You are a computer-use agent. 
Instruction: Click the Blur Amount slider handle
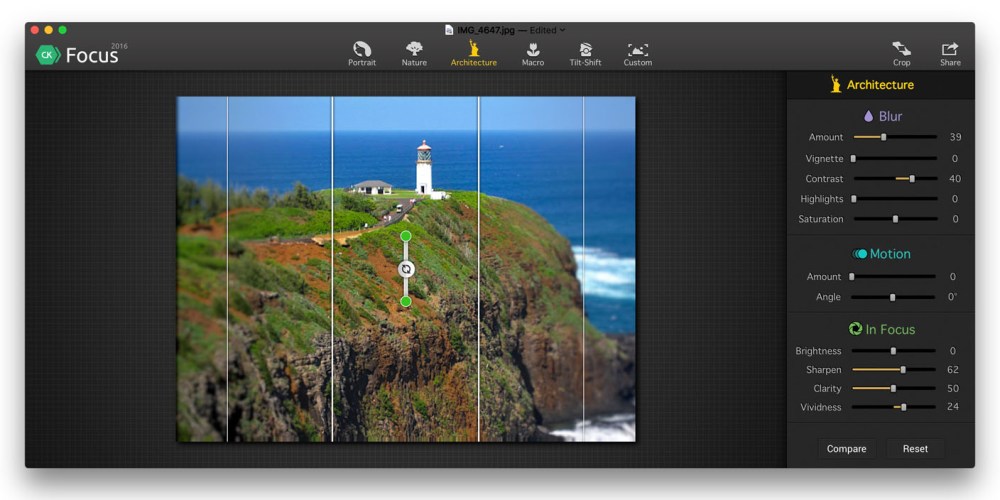883,137
